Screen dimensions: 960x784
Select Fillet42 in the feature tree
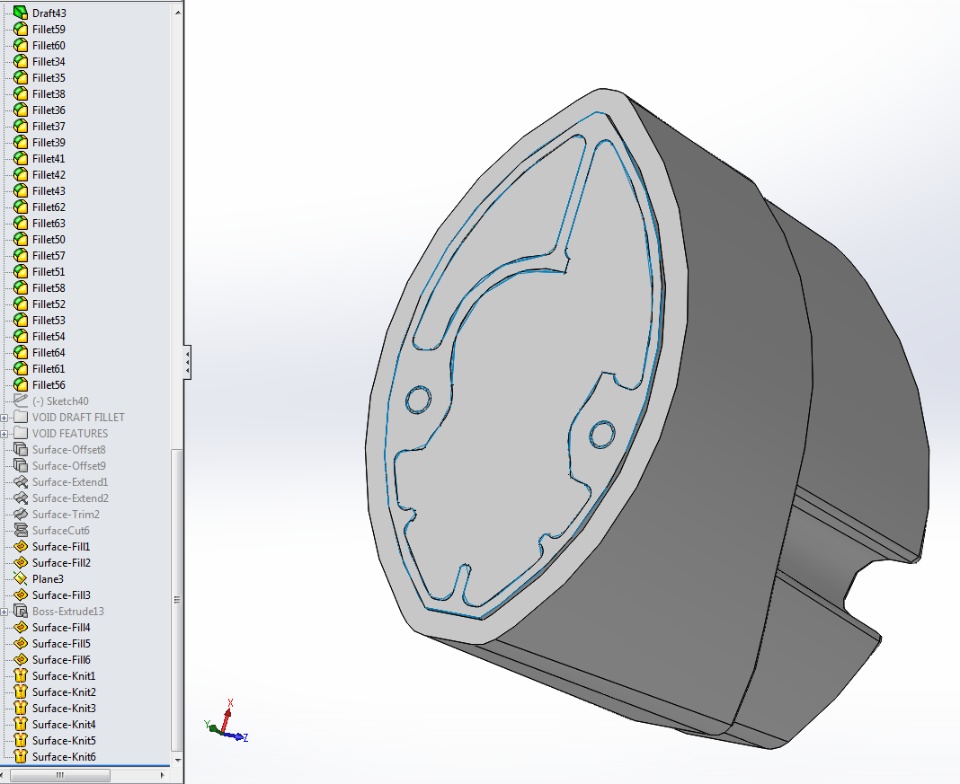tap(49, 174)
